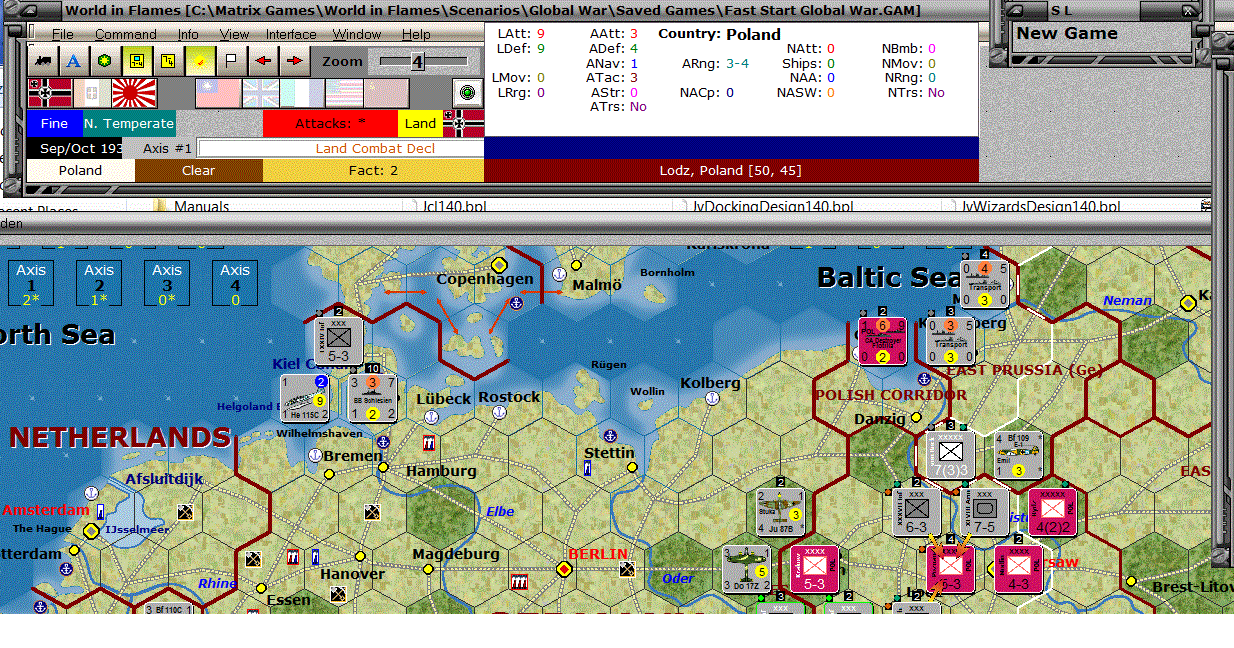Select the Axis 4 box on map

pos(235,284)
